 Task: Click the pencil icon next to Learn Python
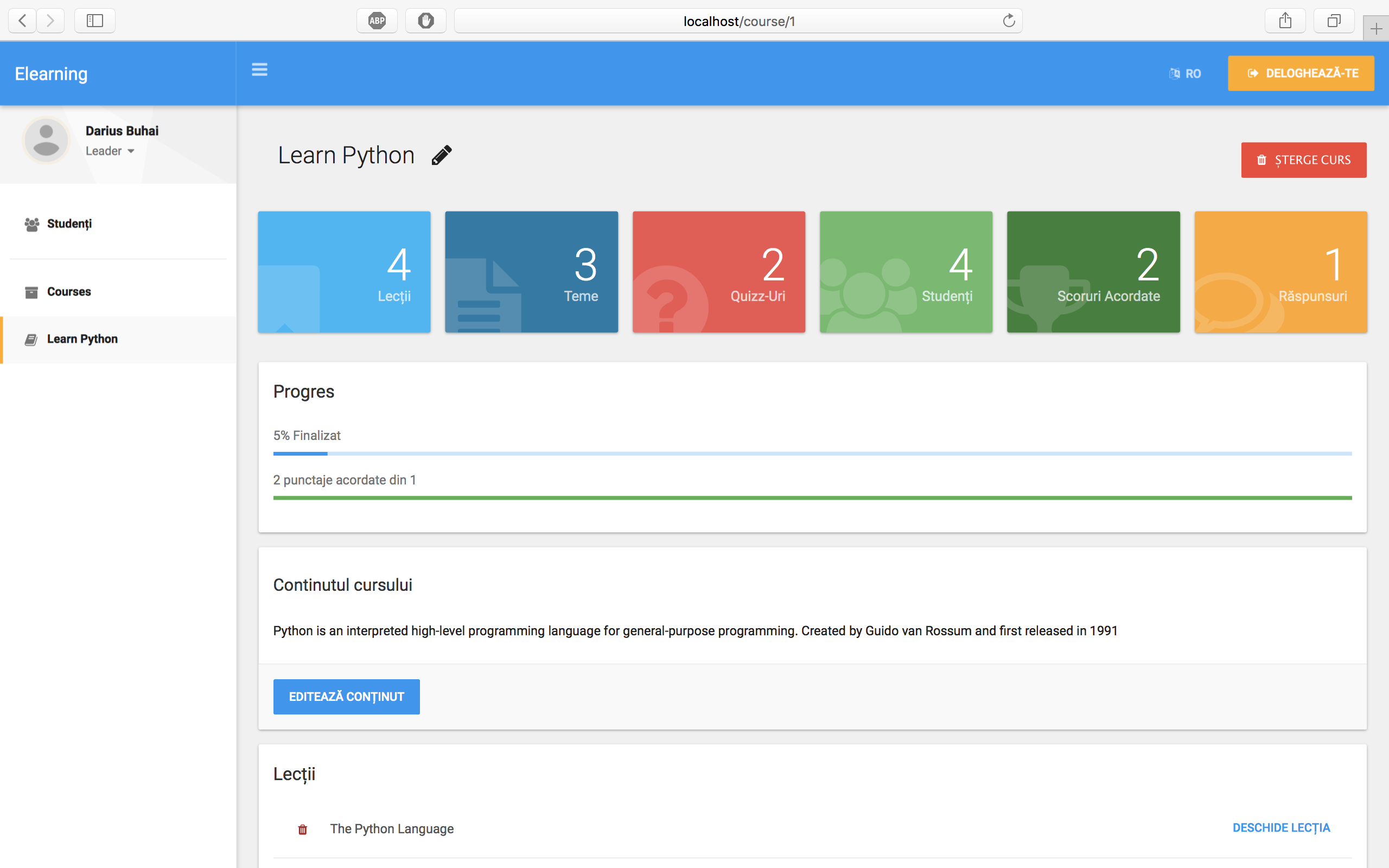[441, 155]
